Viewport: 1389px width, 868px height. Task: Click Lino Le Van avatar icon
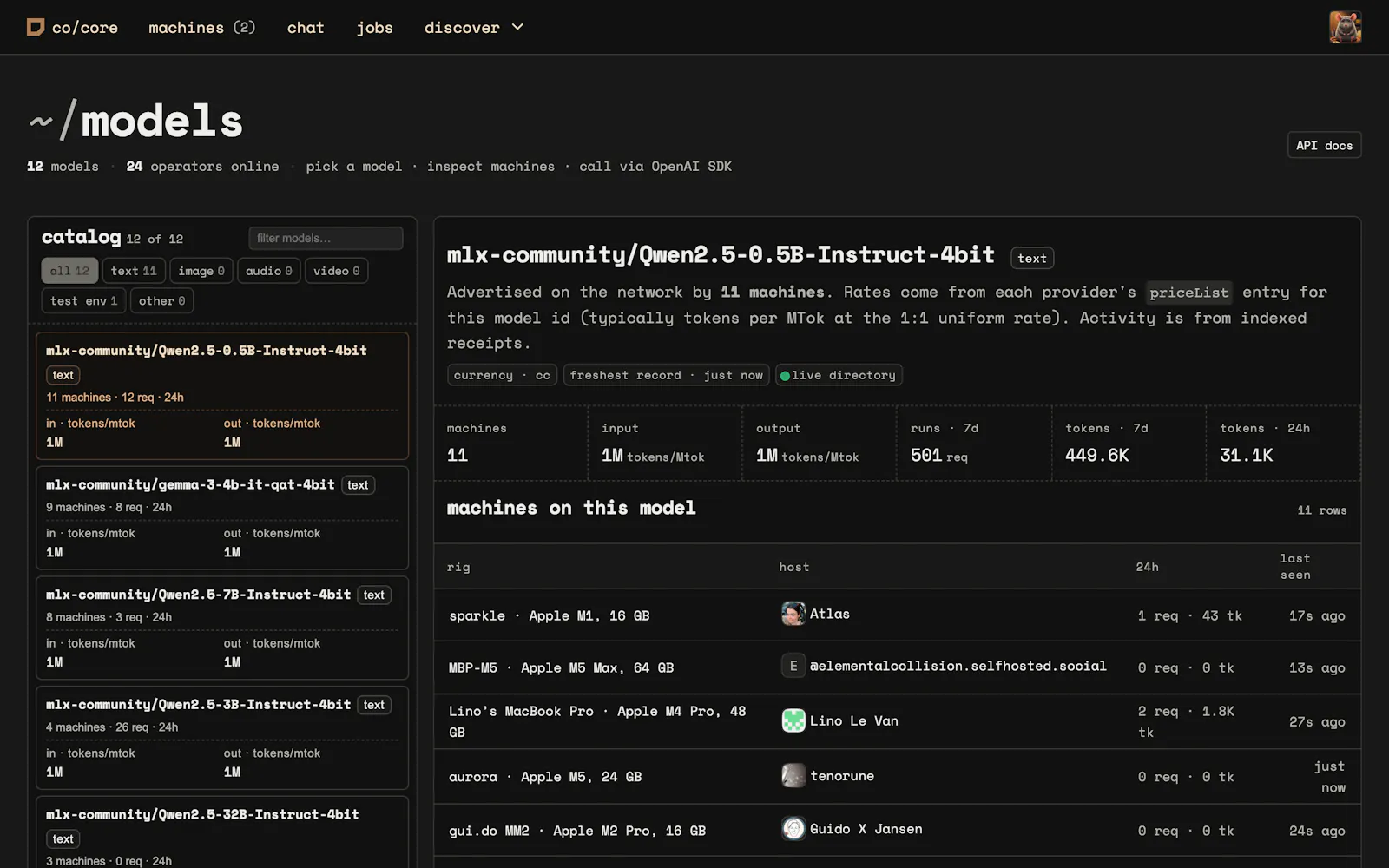[x=793, y=720]
